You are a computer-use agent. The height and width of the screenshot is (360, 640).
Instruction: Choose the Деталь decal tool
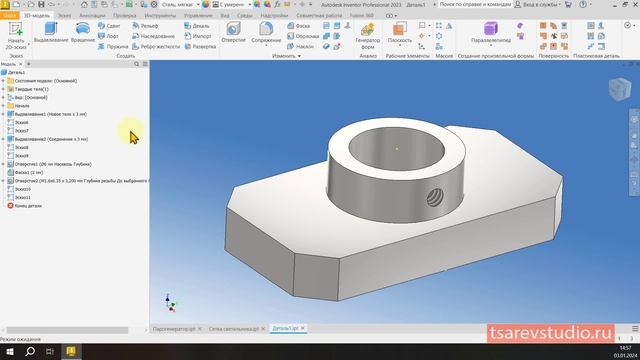point(197,26)
